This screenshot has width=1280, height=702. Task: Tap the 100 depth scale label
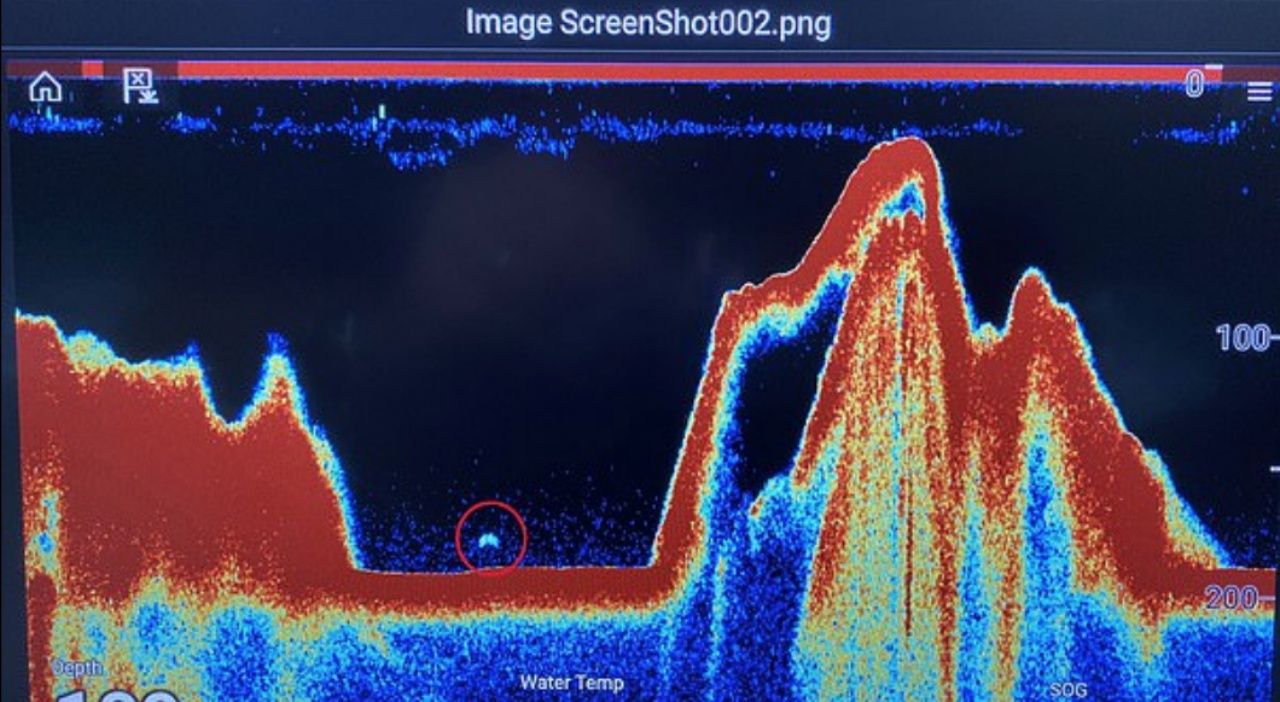(1240, 338)
